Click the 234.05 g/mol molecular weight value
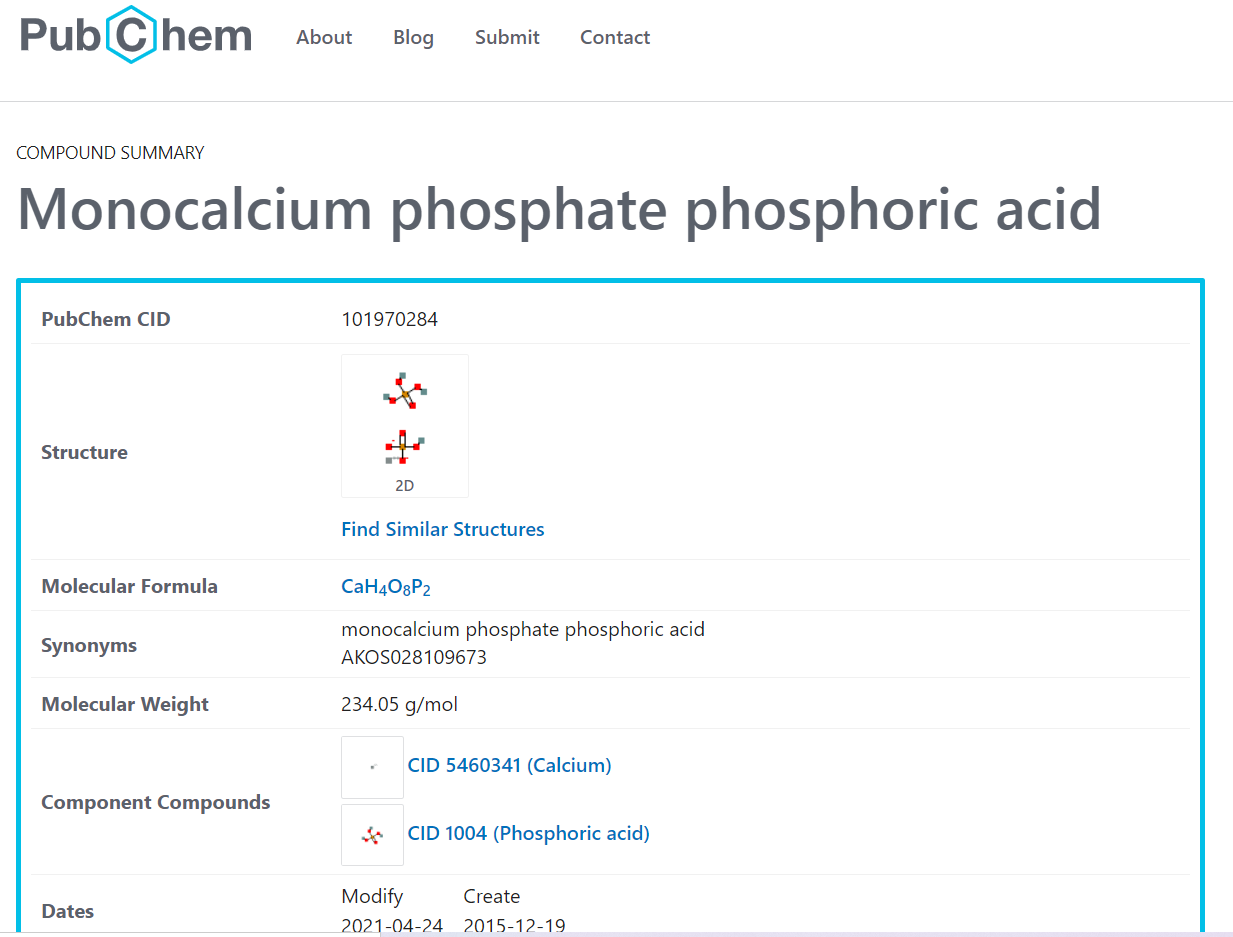 [400, 704]
